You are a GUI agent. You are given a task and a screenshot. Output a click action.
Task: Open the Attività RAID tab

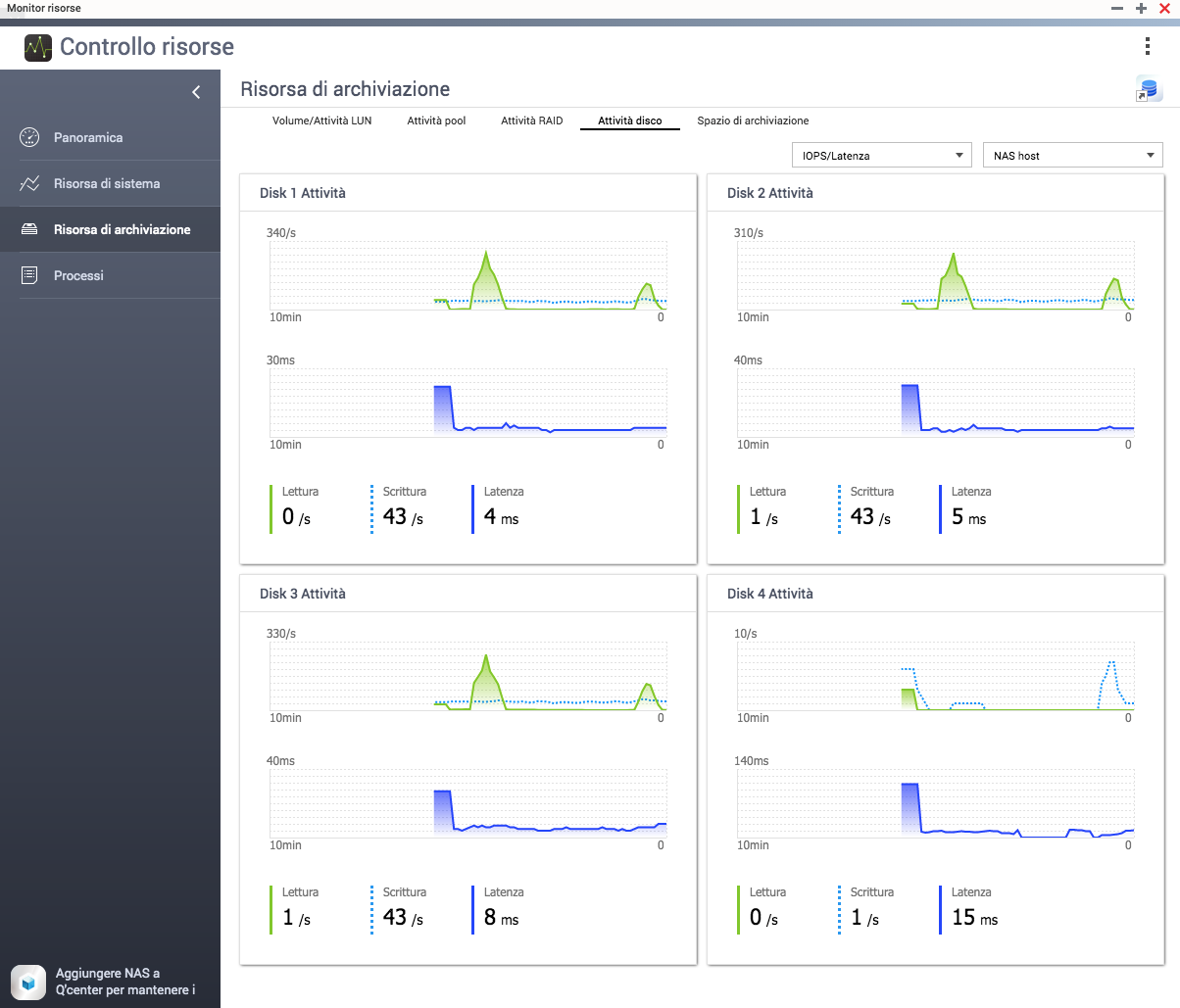(x=531, y=120)
